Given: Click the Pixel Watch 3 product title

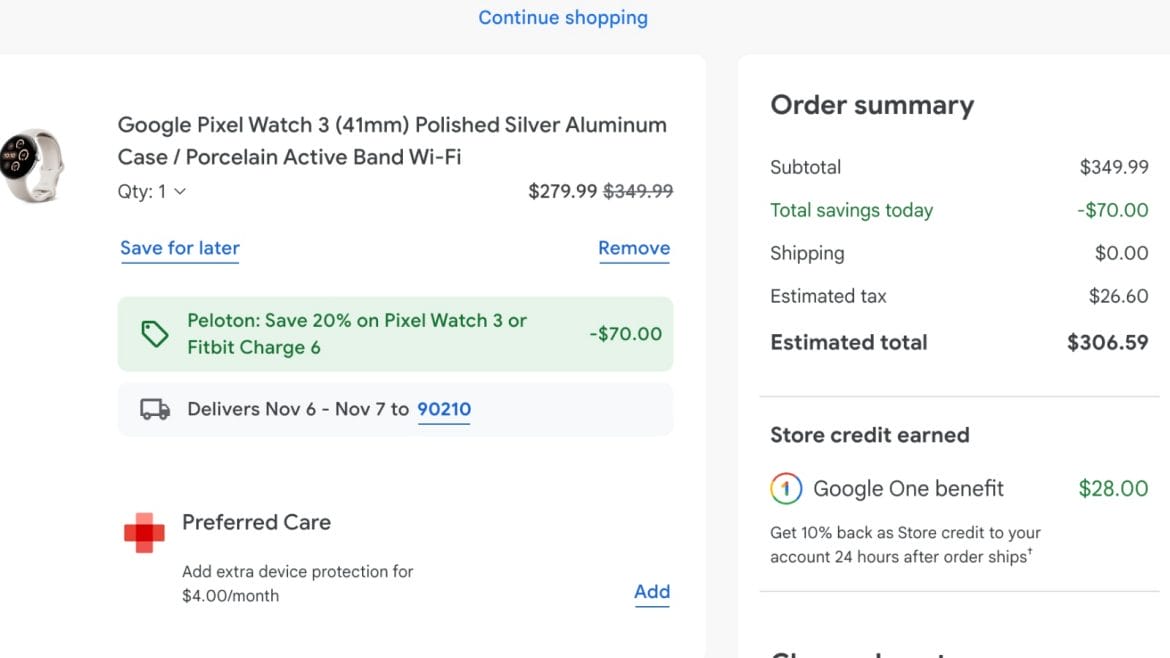Looking at the screenshot, I should pos(391,141).
